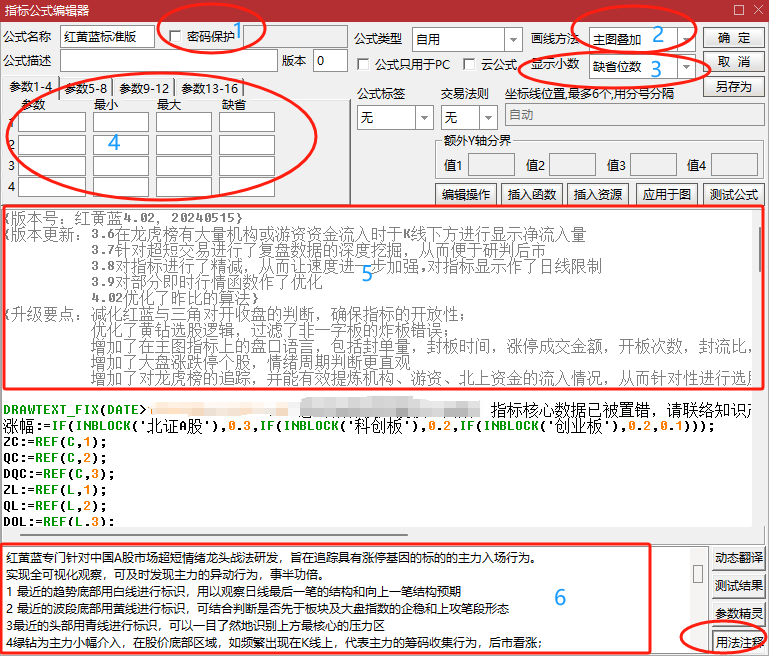
Task: Click the 涨幅:=IF(INBLOCK code line
Action: [x=359, y=426]
